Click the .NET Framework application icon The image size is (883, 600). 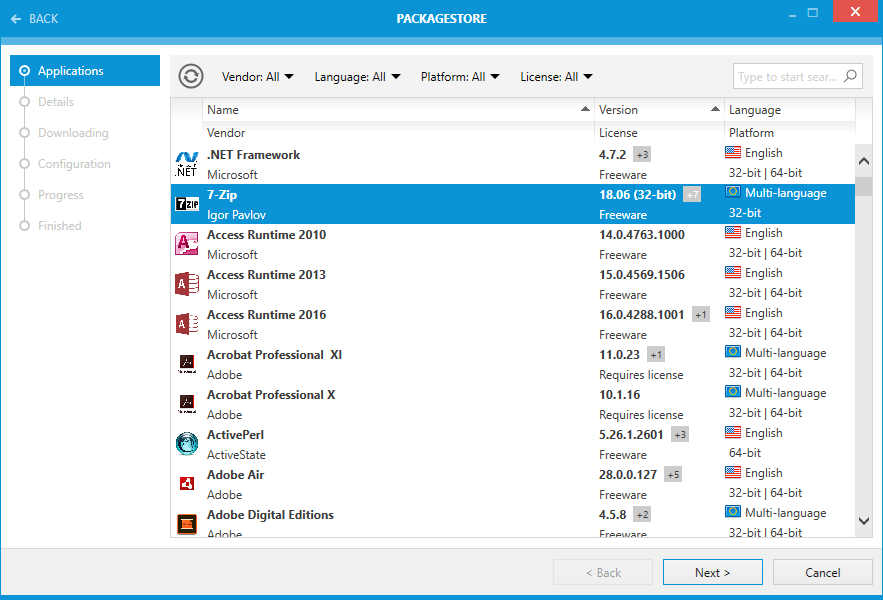(x=187, y=164)
